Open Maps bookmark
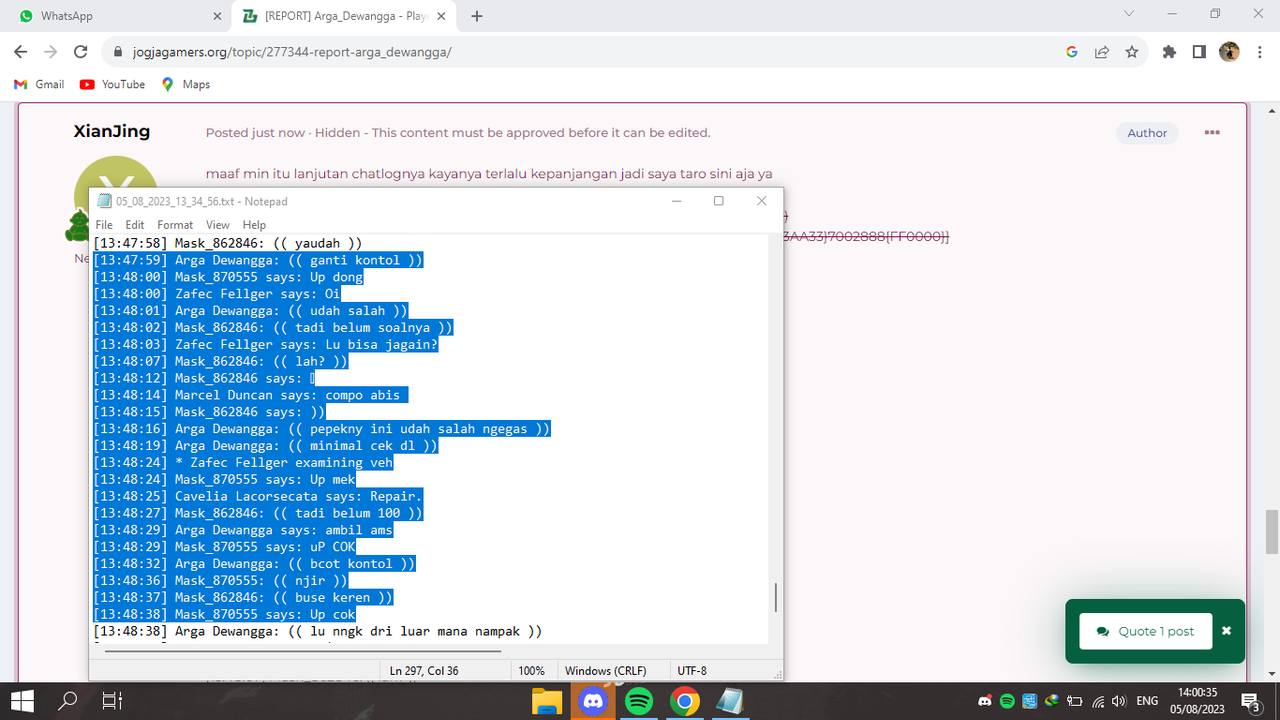The width and height of the screenshot is (1280, 720). pyautogui.click(x=185, y=84)
